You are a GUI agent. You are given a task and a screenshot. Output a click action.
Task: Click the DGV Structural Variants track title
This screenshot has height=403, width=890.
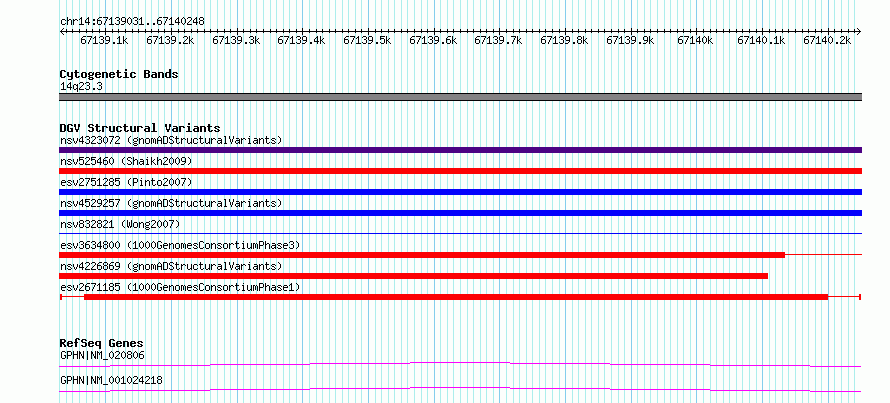coord(140,128)
